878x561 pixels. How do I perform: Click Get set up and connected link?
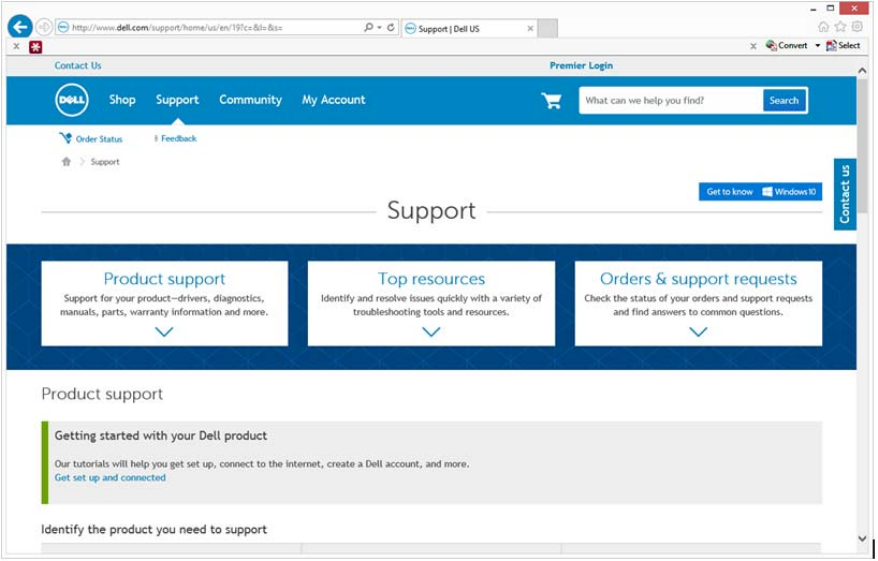[x=110, y=479]
